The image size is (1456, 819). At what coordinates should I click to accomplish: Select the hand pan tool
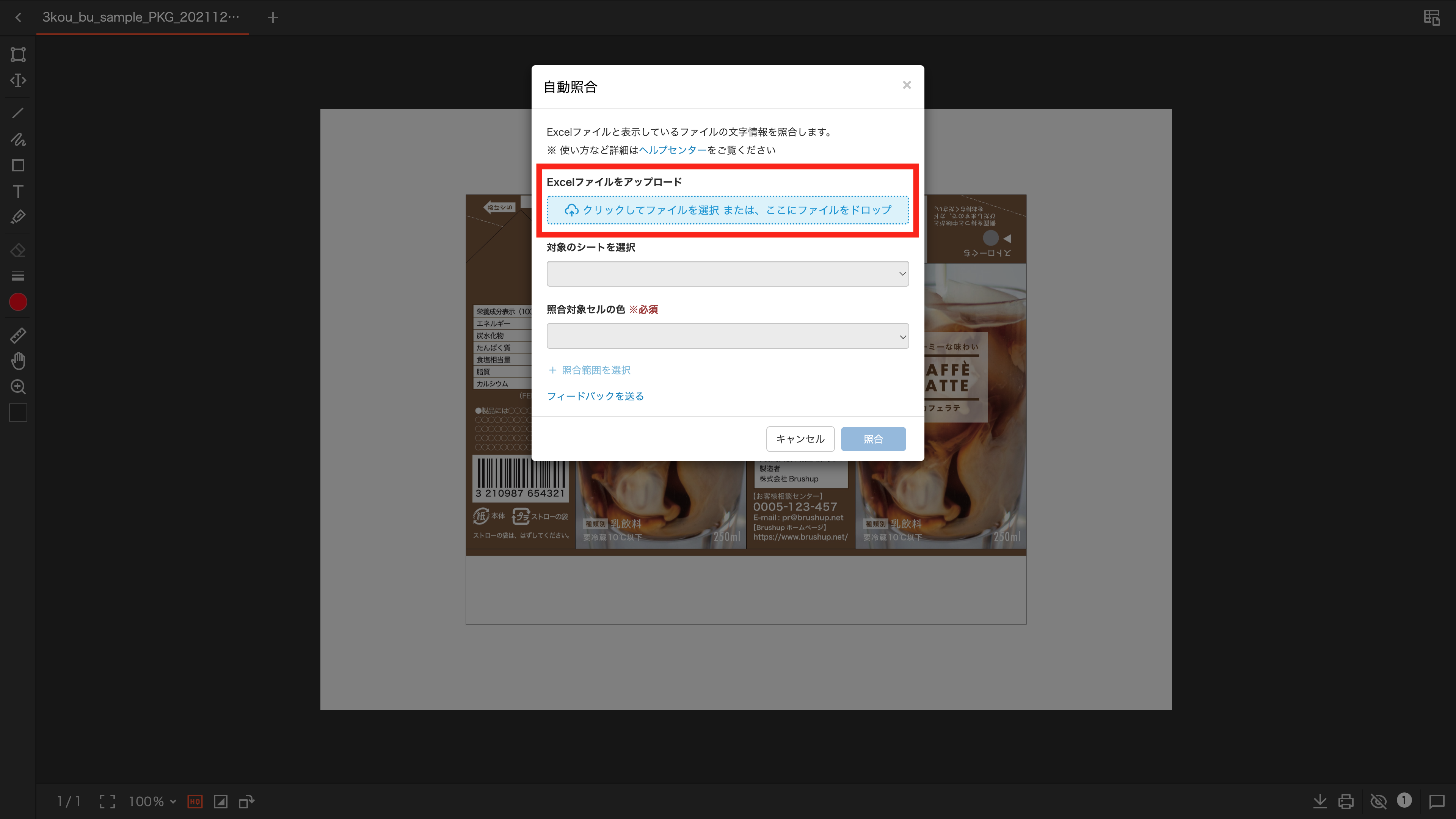click(x=18, y=361)
